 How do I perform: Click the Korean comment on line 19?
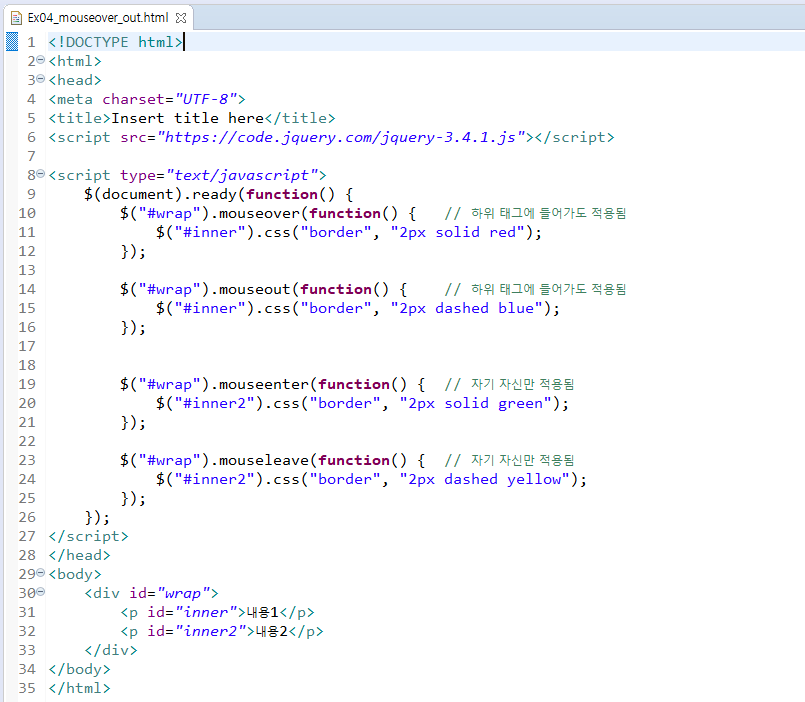(509, 384)
